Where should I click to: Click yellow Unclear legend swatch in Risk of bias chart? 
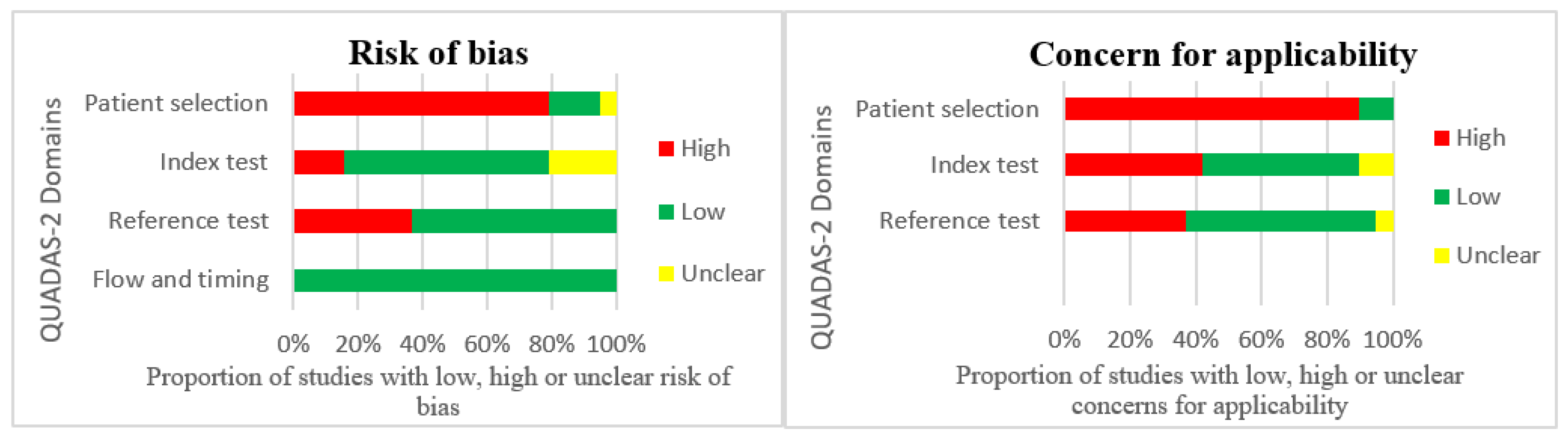coord(666,274)
